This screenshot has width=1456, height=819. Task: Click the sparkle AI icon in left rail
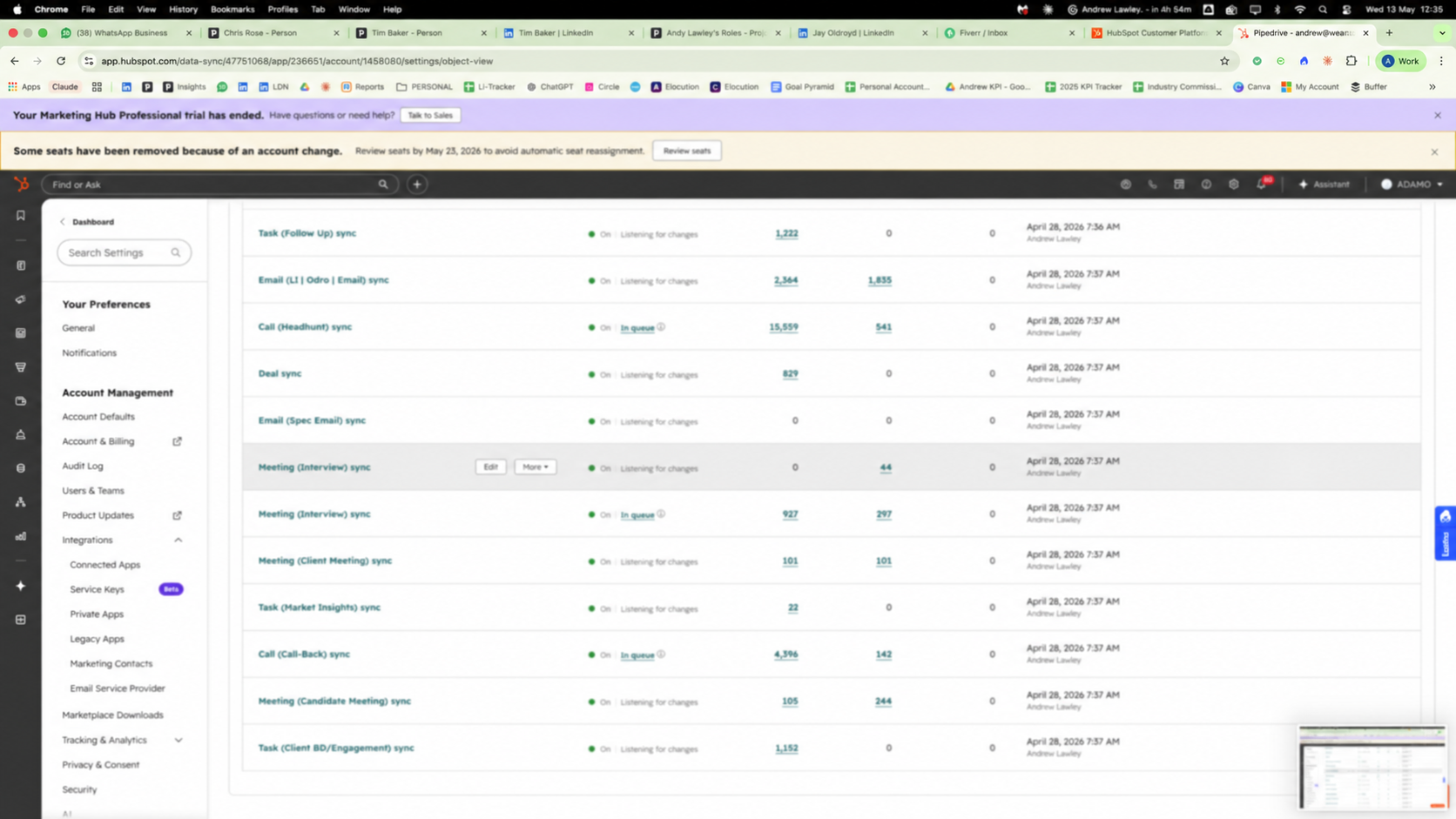point(21,586)
